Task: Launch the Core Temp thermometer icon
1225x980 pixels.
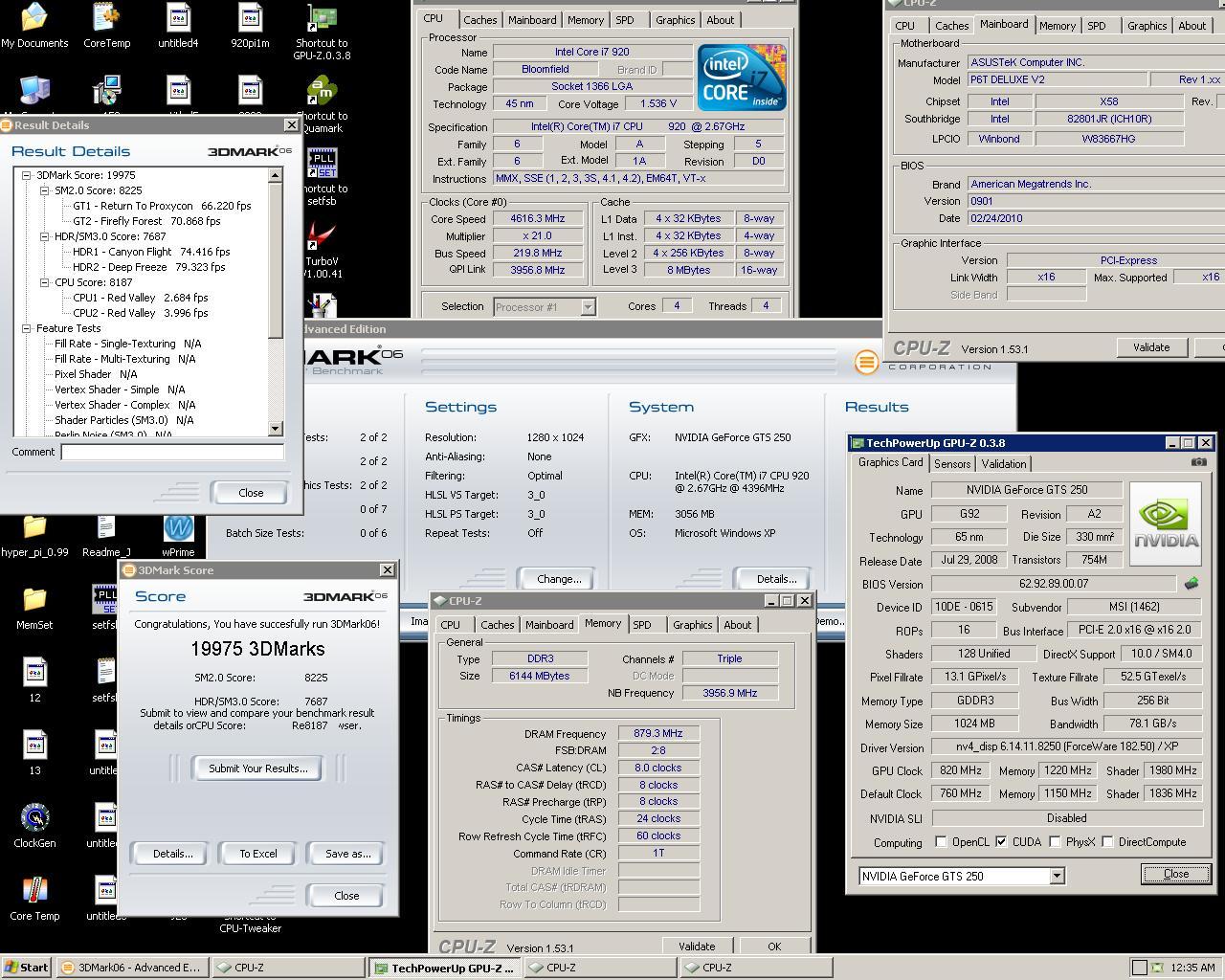Action: pyautogui.click(x=34, y=900)
